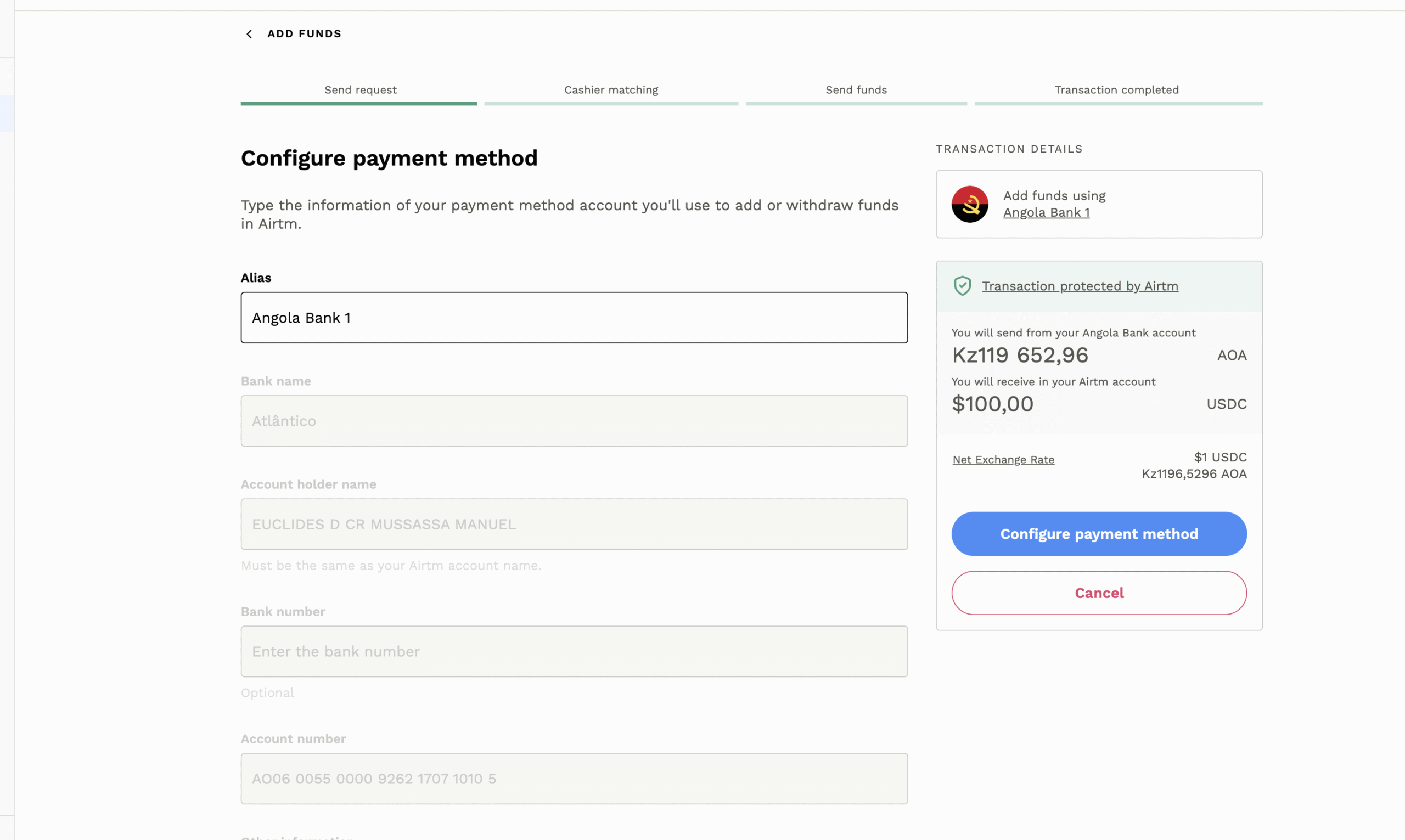Image resolution: width=1405 pixels, height=840 pixels.
Task: Click the Optional hint under Bank number
Action: pos(267,694)
